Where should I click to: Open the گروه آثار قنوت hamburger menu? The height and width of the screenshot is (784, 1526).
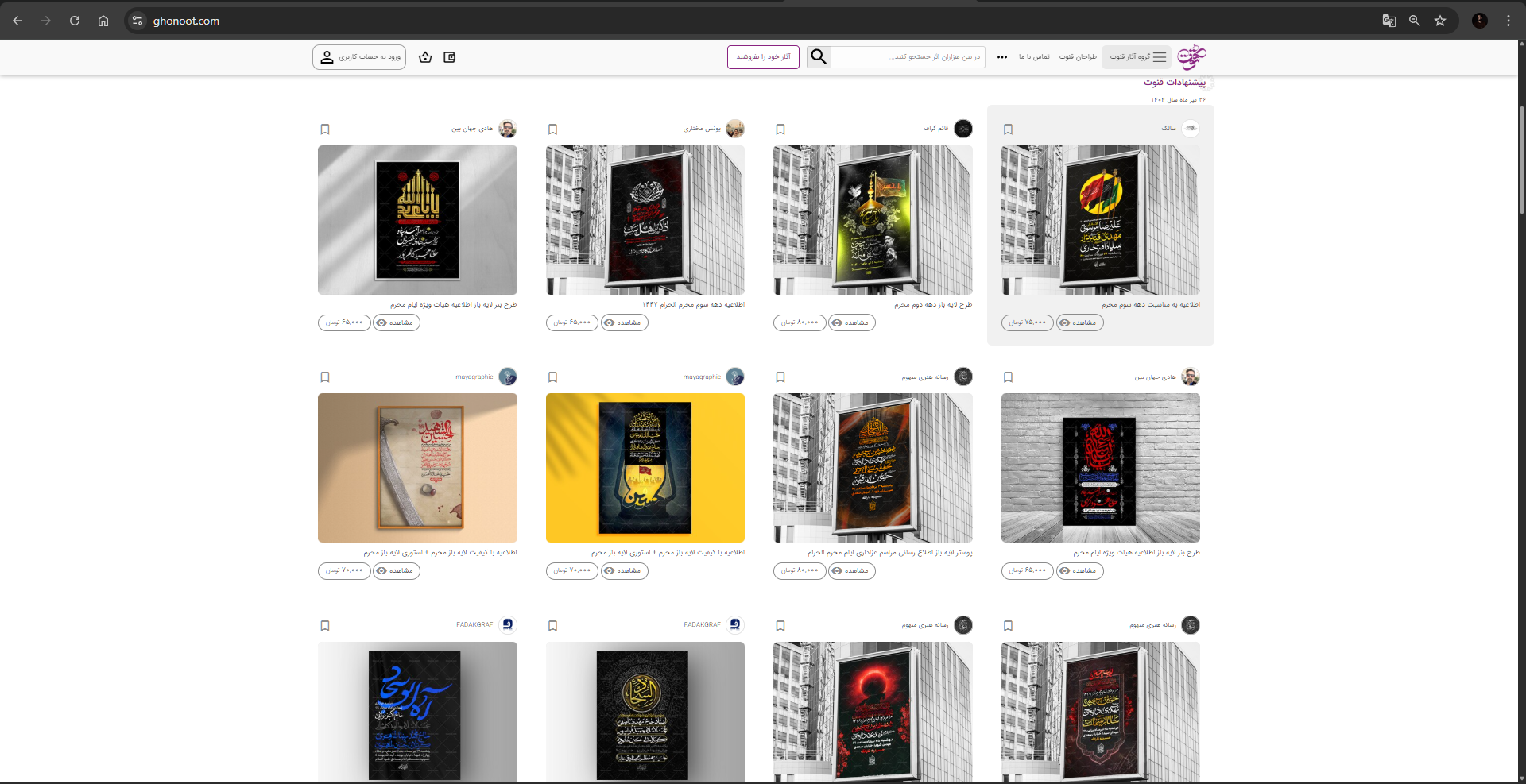pos(1137,57)
